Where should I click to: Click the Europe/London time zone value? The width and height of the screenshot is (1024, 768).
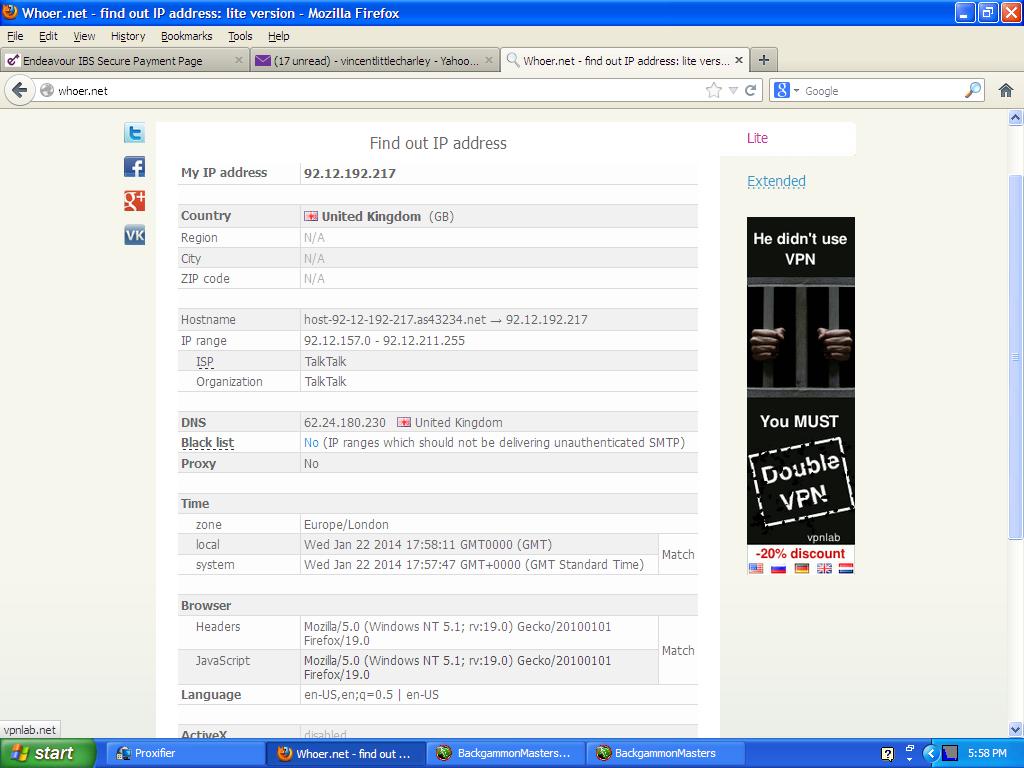coord(346,524)
